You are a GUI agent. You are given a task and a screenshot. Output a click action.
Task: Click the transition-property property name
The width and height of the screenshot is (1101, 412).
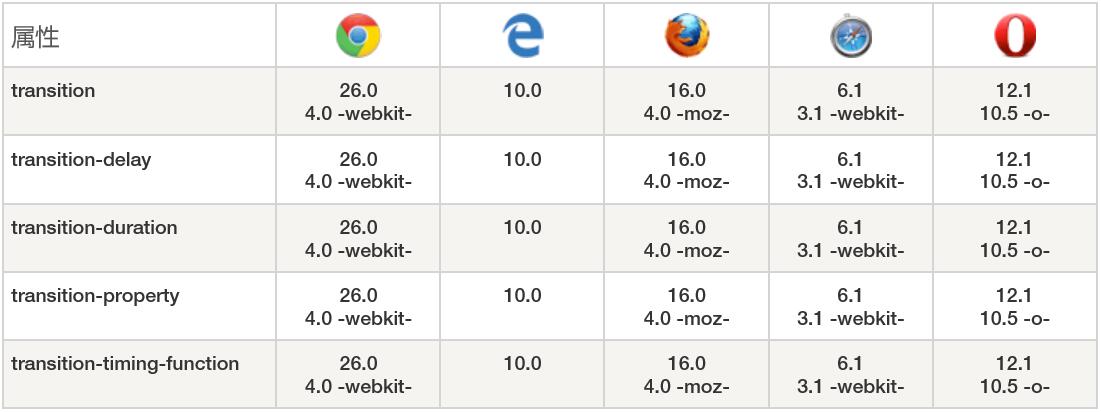pyautogui.click(x=95, y=295)
